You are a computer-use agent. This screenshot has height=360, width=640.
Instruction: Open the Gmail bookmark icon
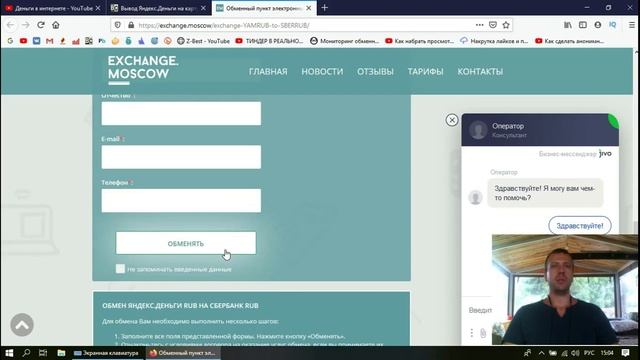point(49,41)
